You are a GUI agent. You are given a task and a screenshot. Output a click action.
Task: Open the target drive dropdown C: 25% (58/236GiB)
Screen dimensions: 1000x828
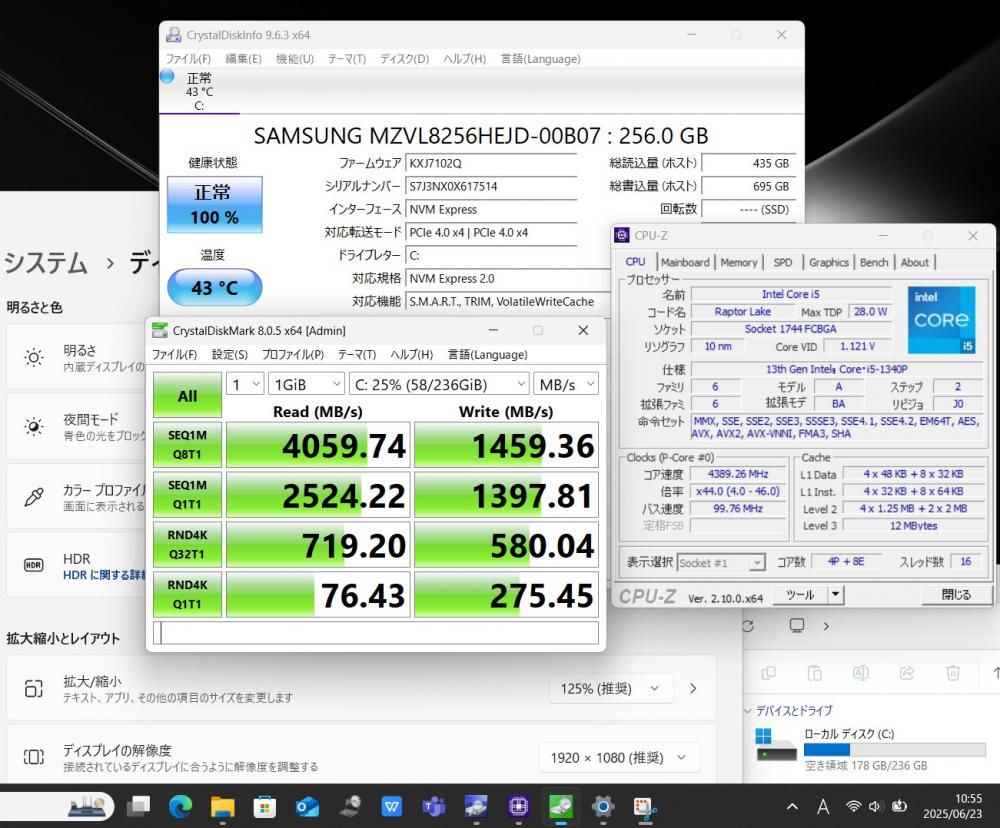pyautogui.click(x=439, y=385)
